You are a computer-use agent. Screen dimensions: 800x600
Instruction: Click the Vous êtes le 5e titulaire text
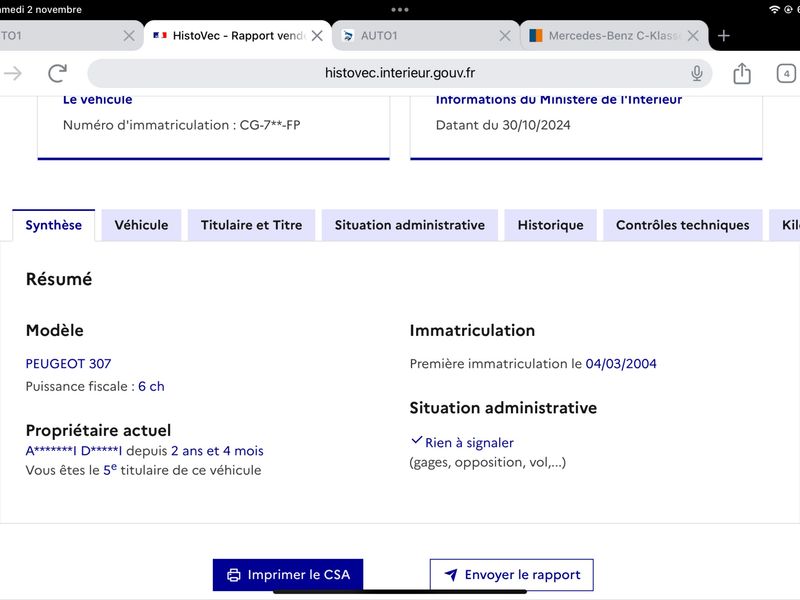(x=143, y=470)
